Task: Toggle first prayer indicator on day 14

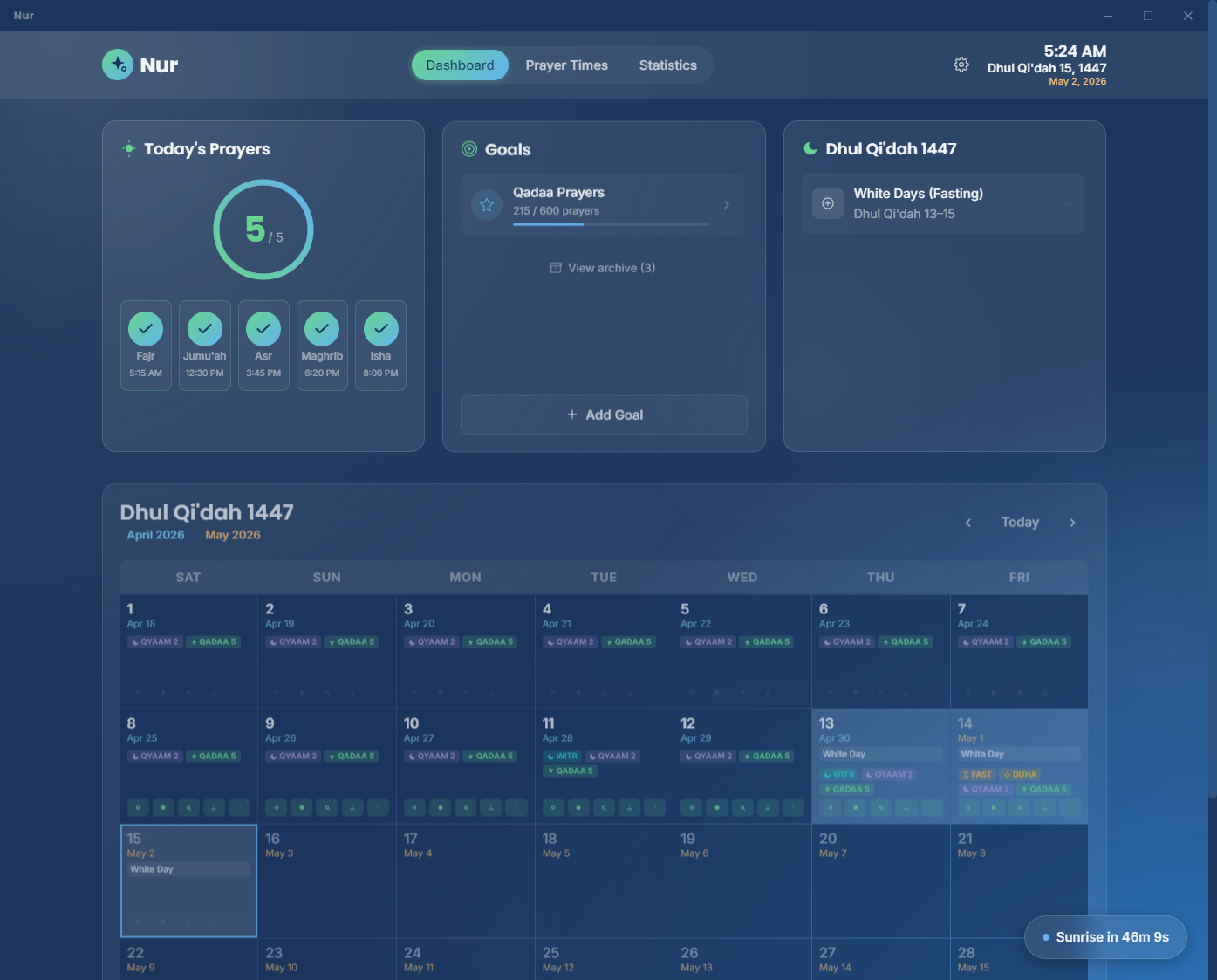Action: pos(968,808)
